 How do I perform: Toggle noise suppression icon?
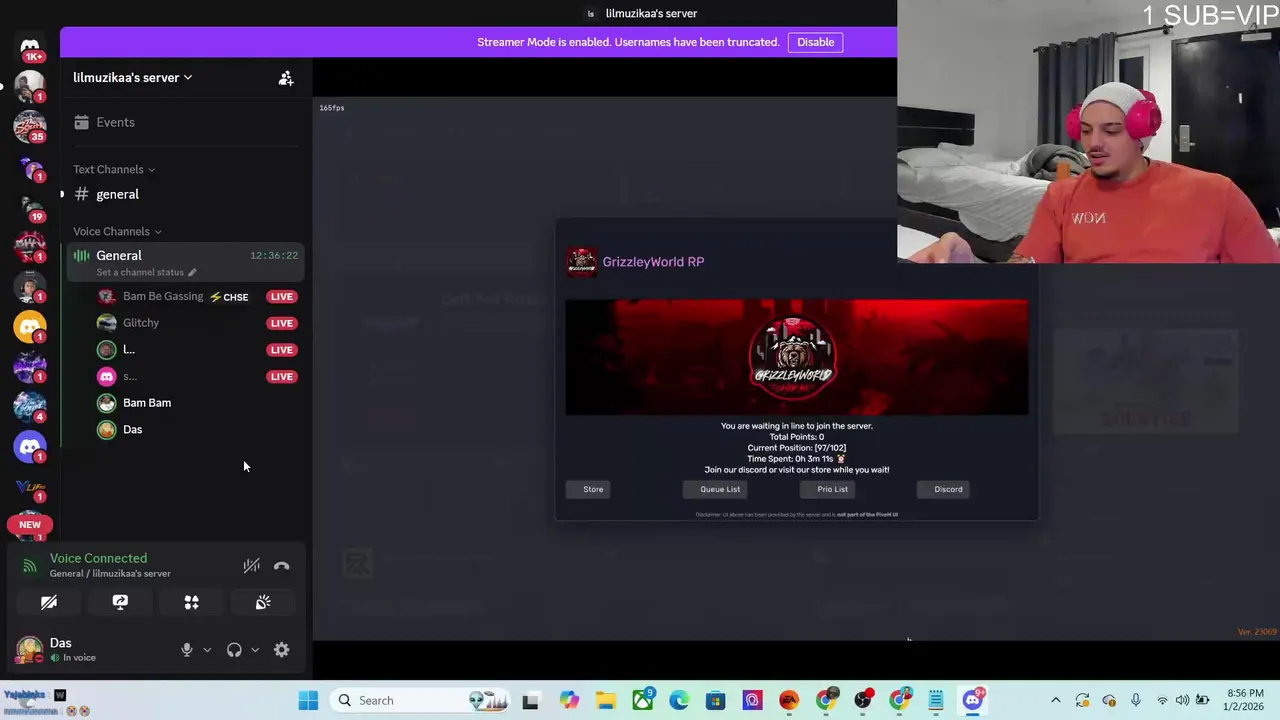click(x=251, y=566)
